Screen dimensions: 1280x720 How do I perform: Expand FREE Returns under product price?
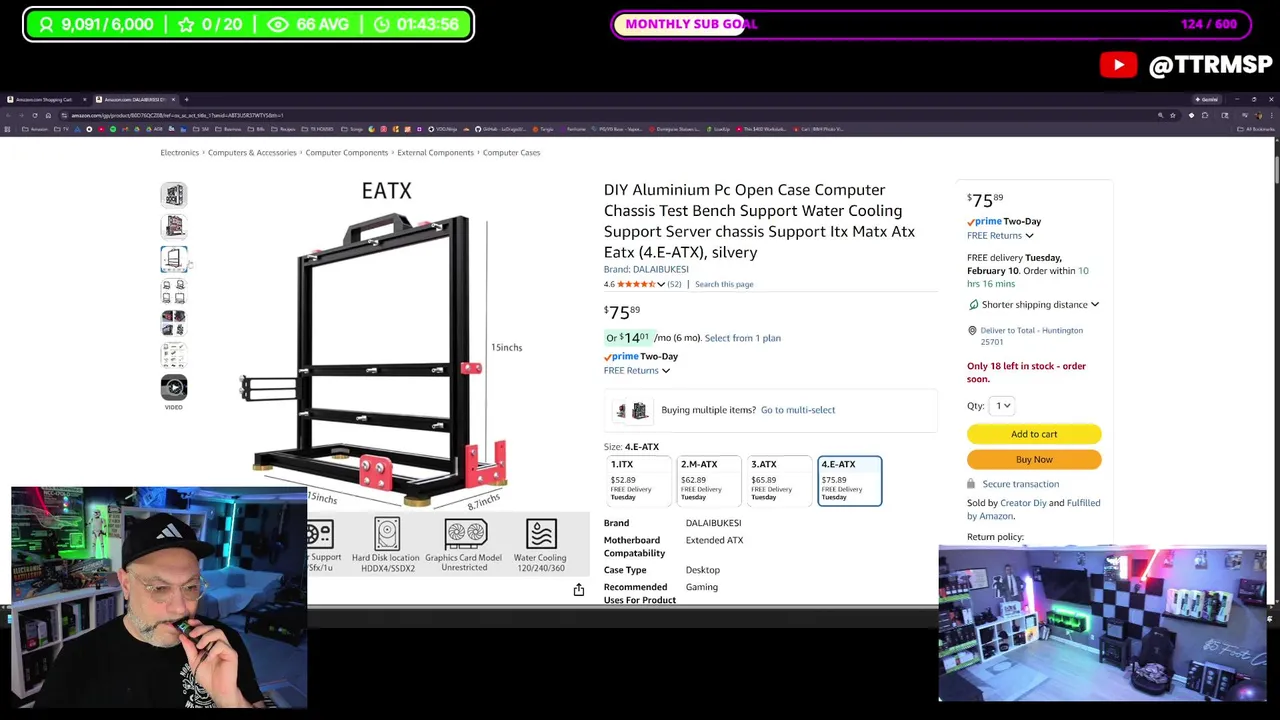pos(637,370)
